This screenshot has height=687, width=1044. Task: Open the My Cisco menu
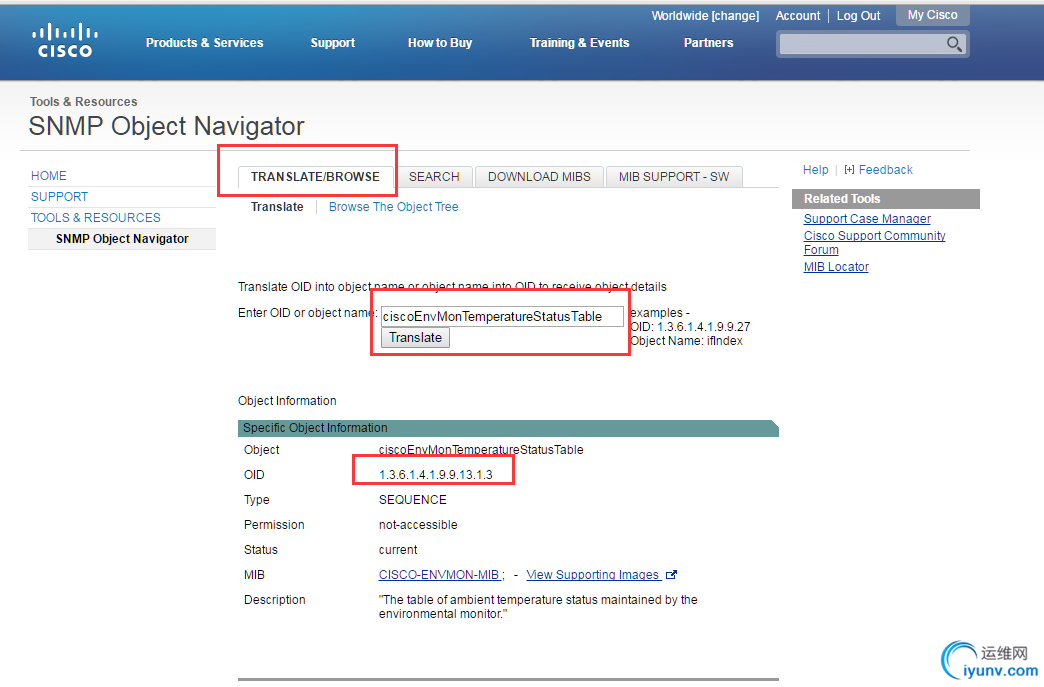933,15
